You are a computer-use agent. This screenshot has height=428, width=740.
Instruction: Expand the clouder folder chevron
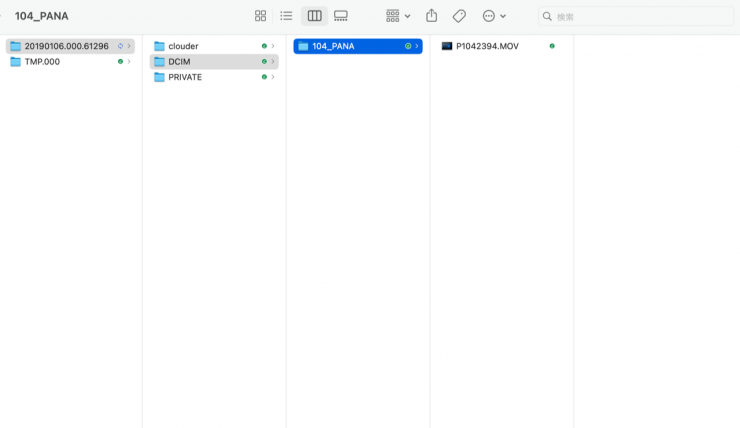click(273, 46)
